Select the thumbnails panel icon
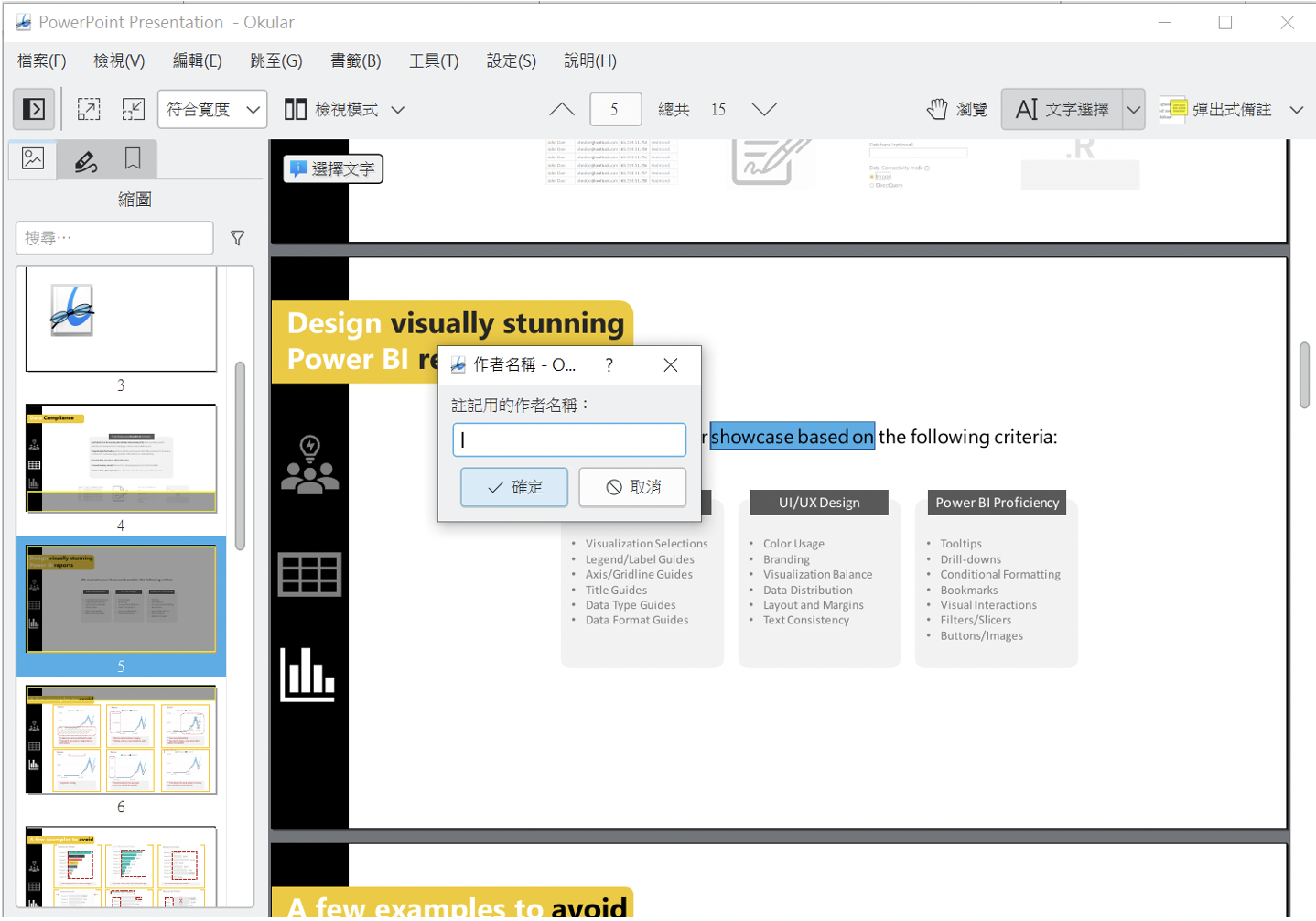 point(32,159)
